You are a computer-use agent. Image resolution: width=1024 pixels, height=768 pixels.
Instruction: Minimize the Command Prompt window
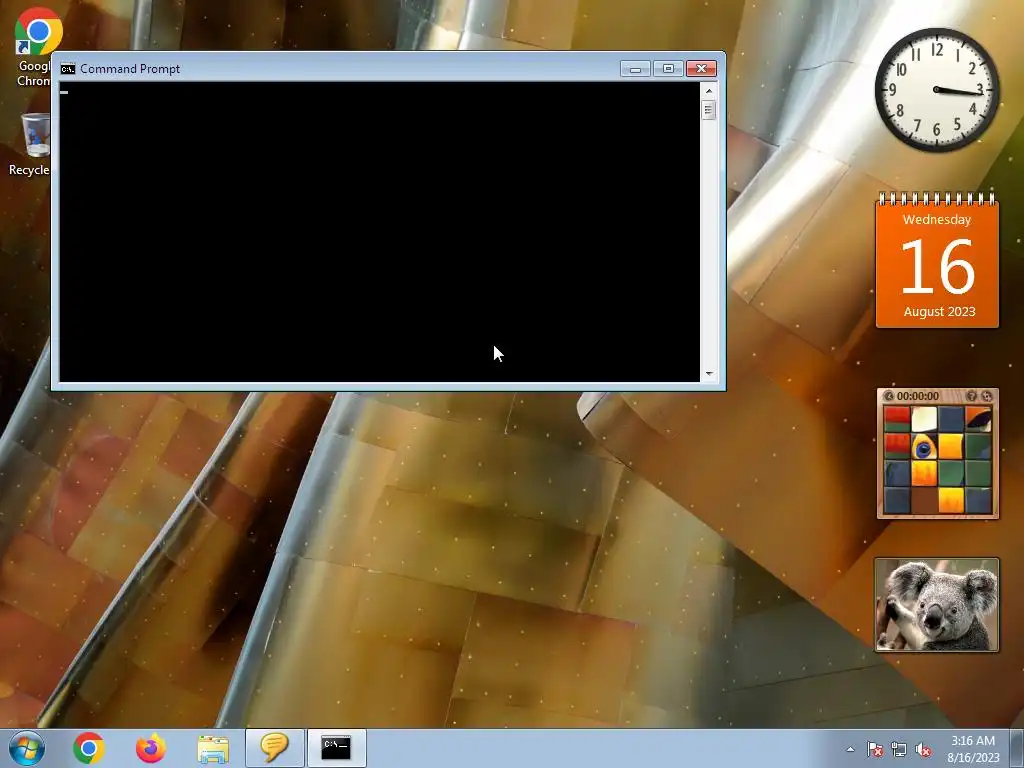(x=635, y=69)
